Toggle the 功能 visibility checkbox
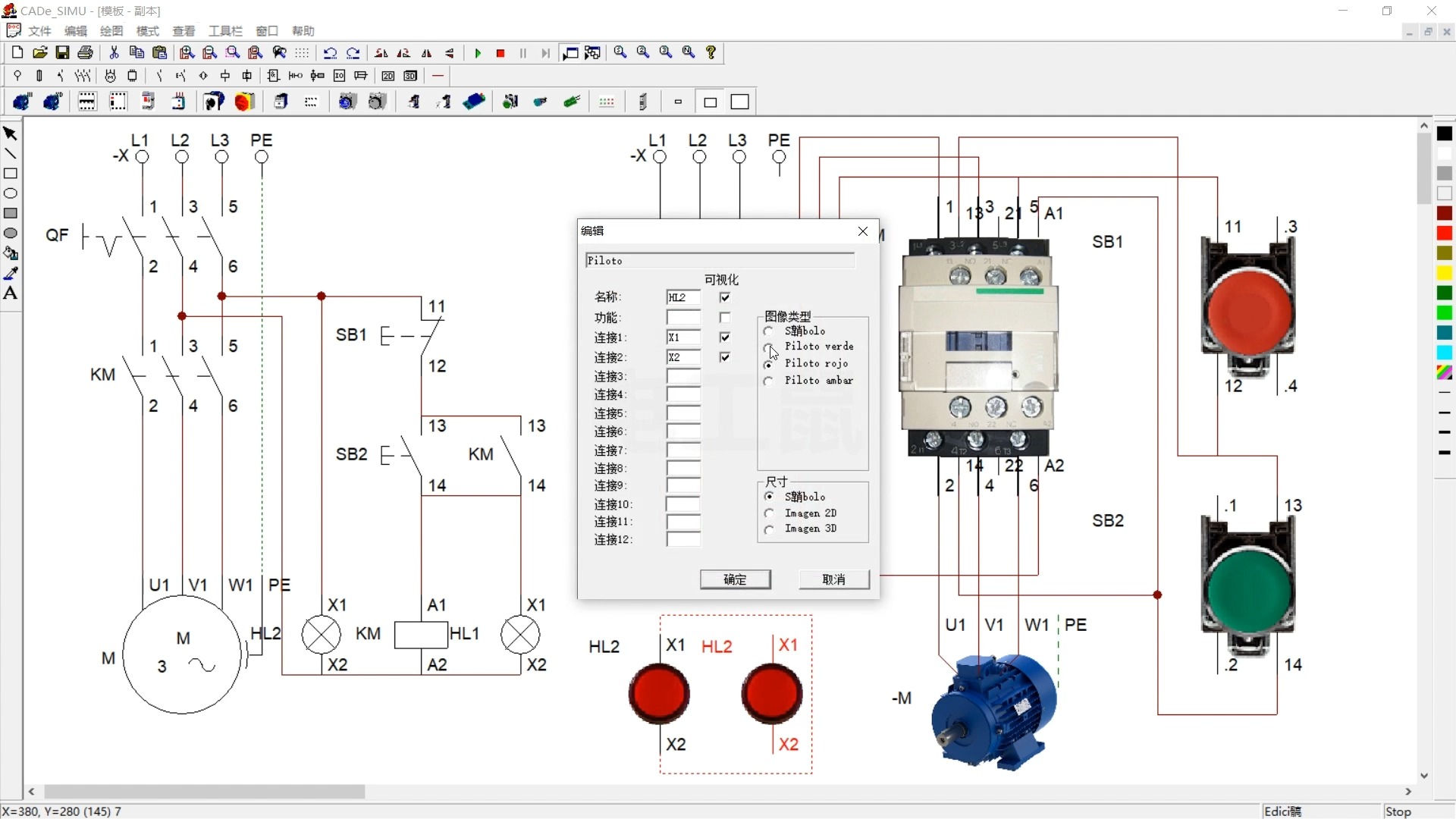This screenshot has width=1456, height=819. click(x=725, y=318)
